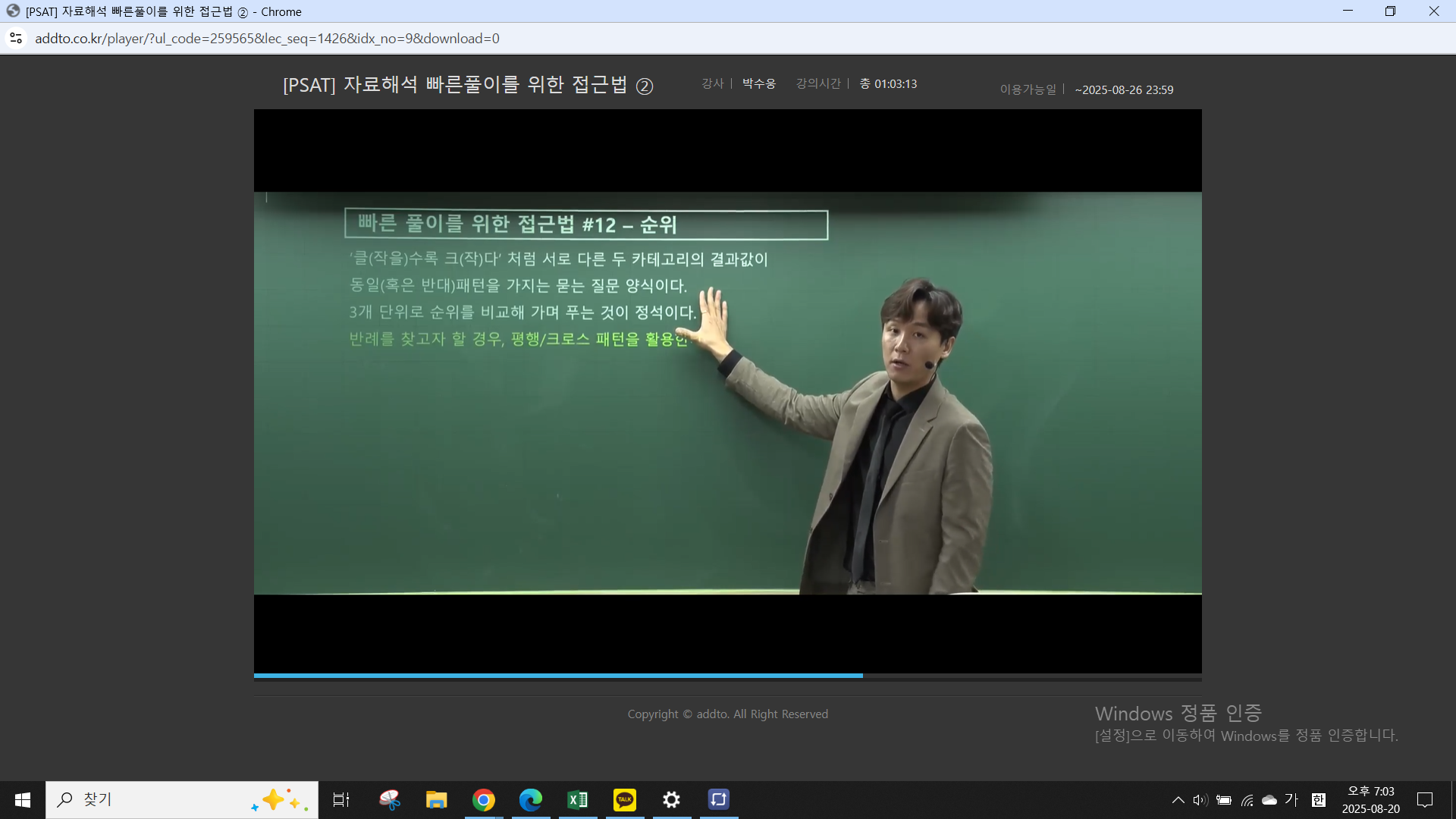Open Windows Start menu

point(23,800)
